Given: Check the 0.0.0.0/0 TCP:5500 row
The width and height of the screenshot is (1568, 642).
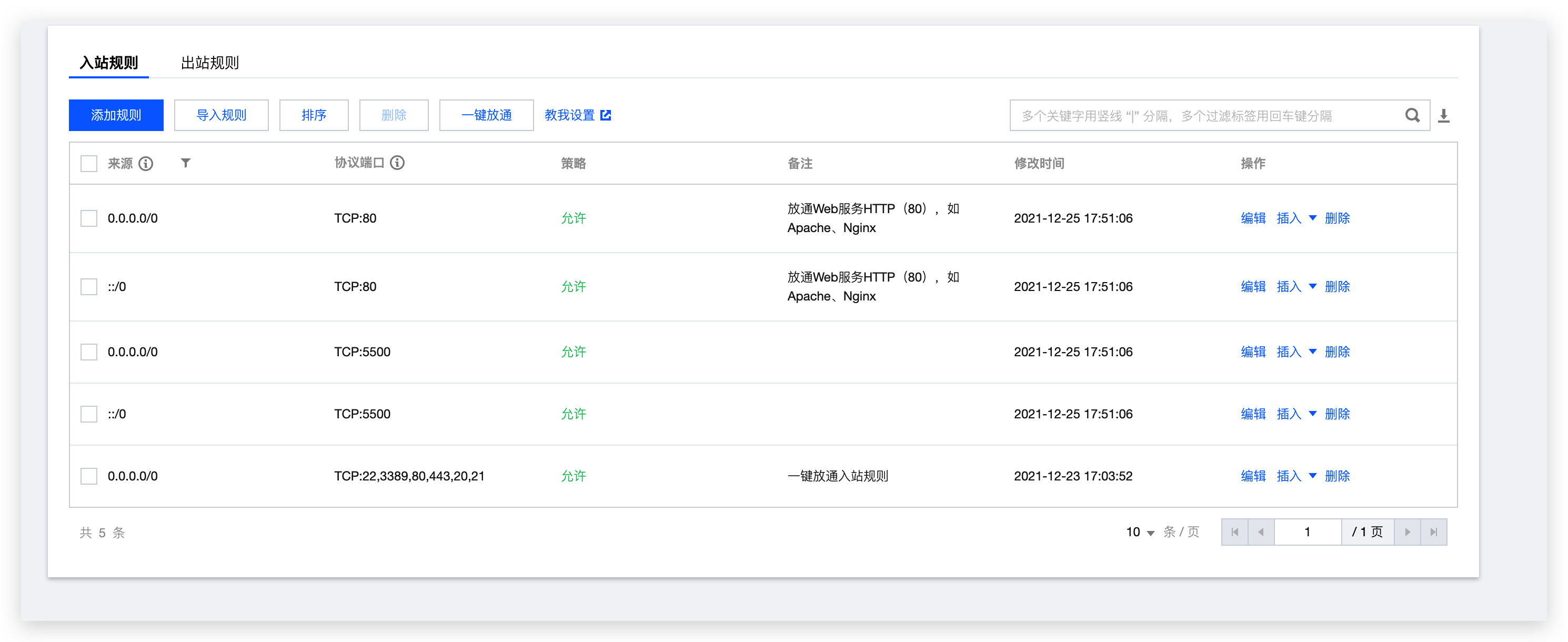Looking at the screenshot, I should (x=89, y=352).
